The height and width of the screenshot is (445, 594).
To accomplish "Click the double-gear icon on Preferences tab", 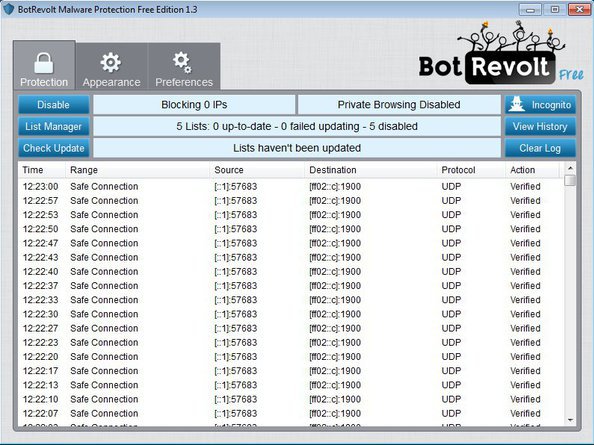I will 182,62.
